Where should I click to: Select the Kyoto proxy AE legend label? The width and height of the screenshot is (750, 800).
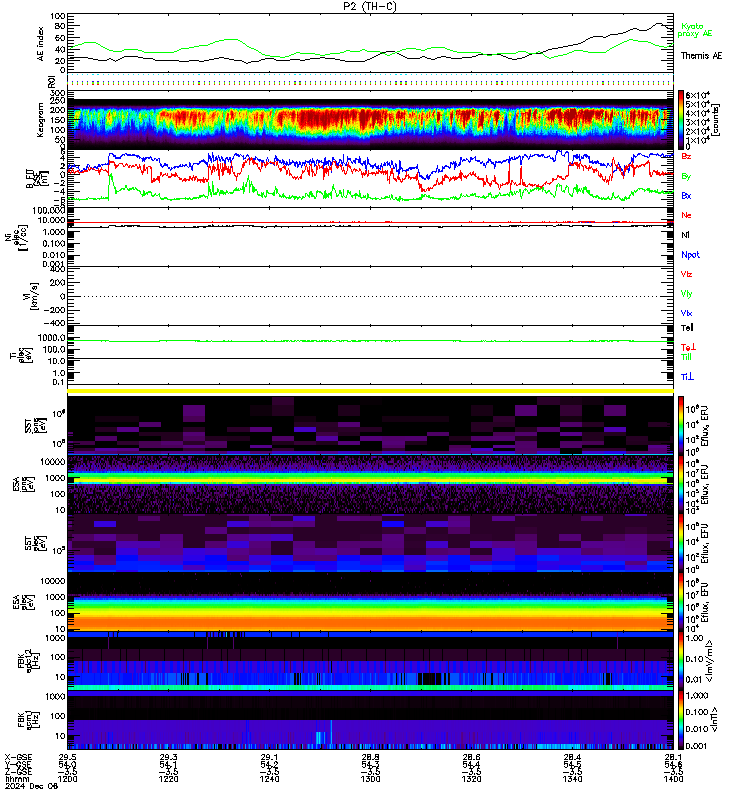[694, 30]
